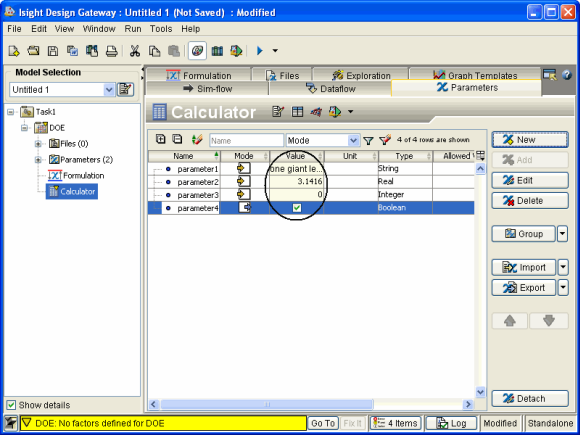Click the Open folder toolbar icon
The width and height of the screenshot is (580, 435).
[x=33, y=51]
